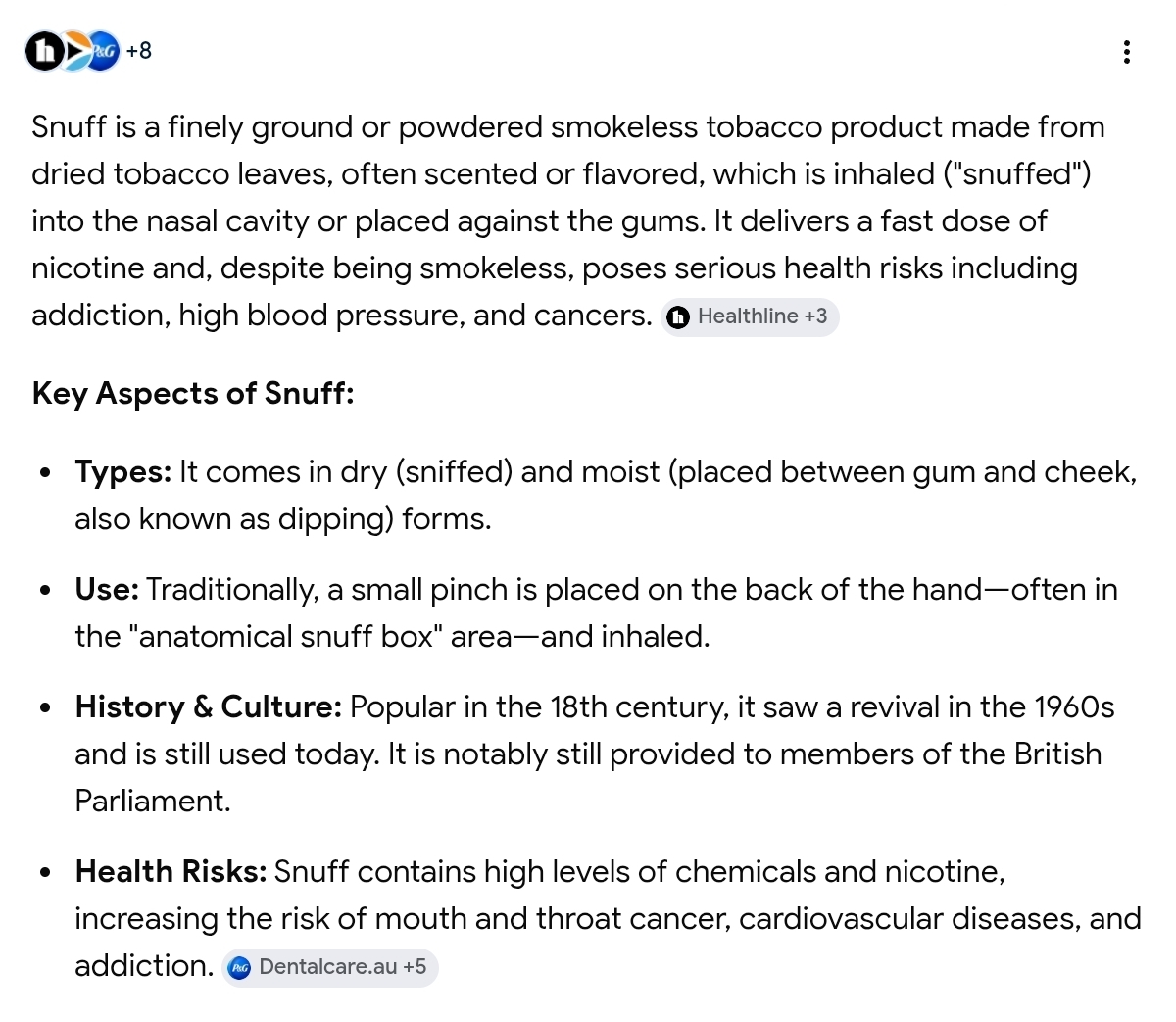Click the "Key Aspects of Snuff:" heading
The height and width of the screenshot is (1022, 1176).
tap(193, 394)
